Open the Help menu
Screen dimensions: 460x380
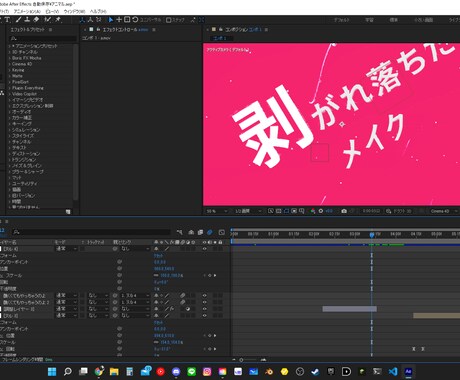pyautogui.click(x=98, y=11)
